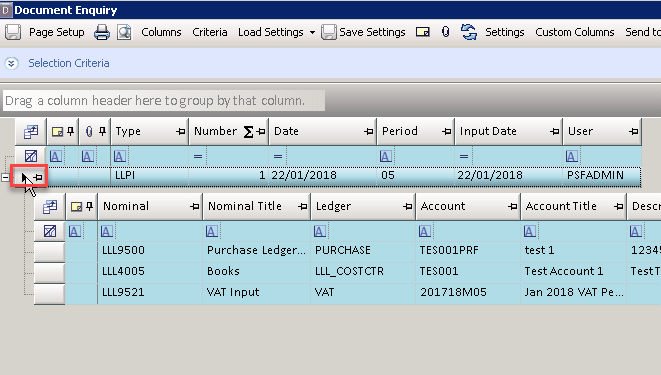Open User filter operator icon
Image resolution: width=661 pixels, height=375 pixels.
tap(572, 157)
